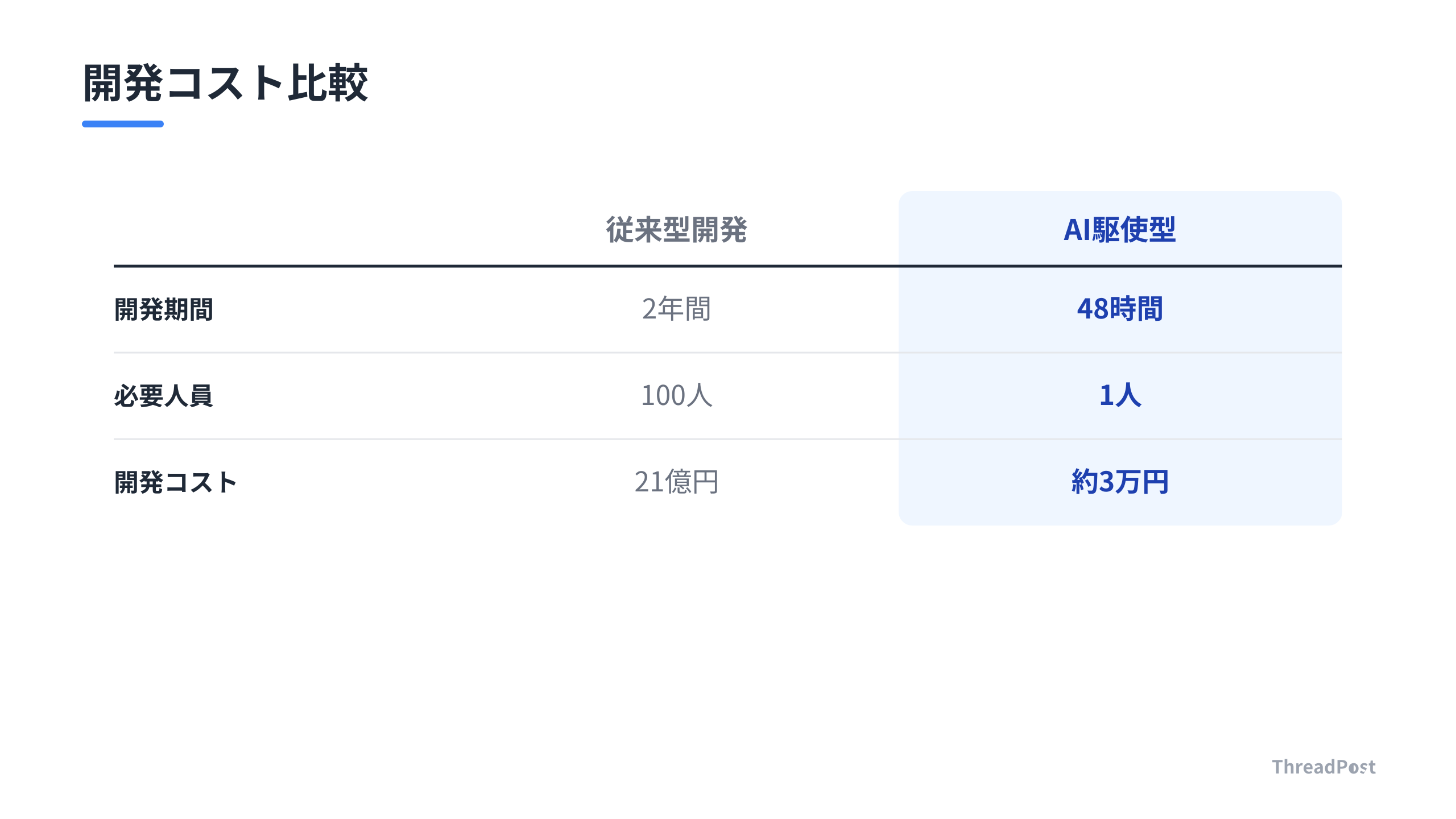Click the 必要人員 row label
This screenshot has width=1456, height=819.
coord(164,396)
